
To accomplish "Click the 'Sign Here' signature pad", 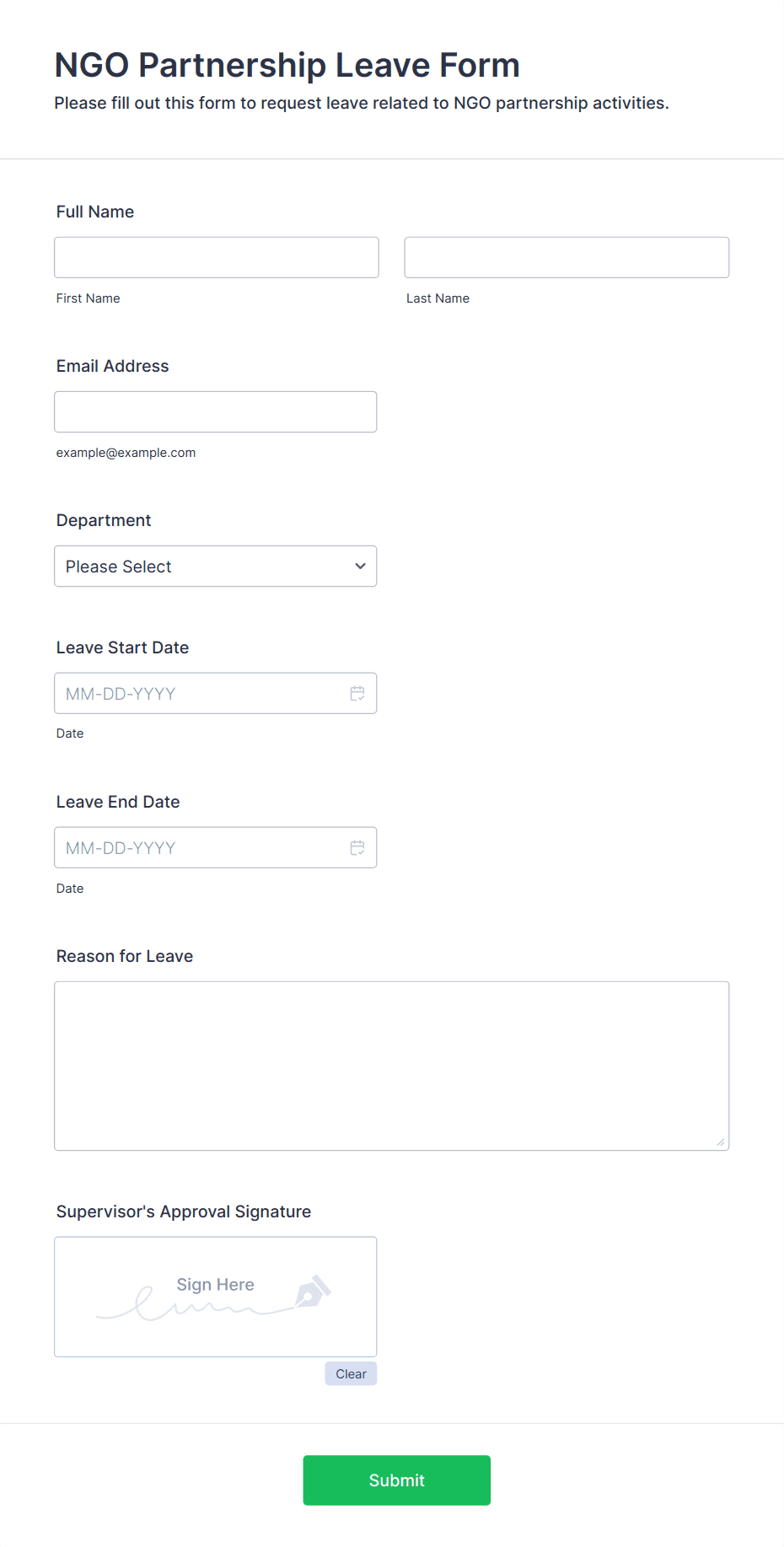I will [216, 1297].
